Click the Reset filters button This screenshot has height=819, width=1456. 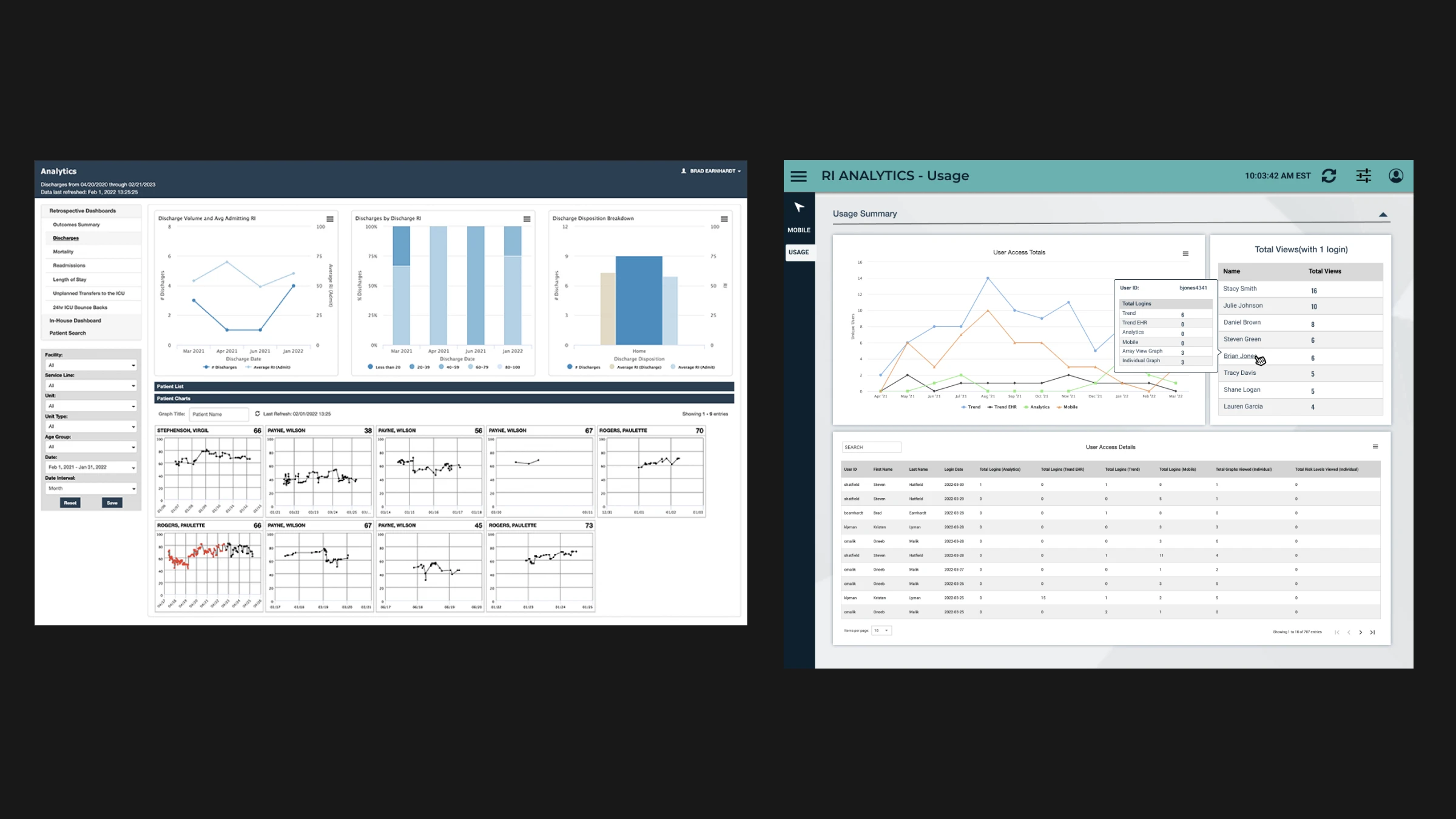coord(70,503)
